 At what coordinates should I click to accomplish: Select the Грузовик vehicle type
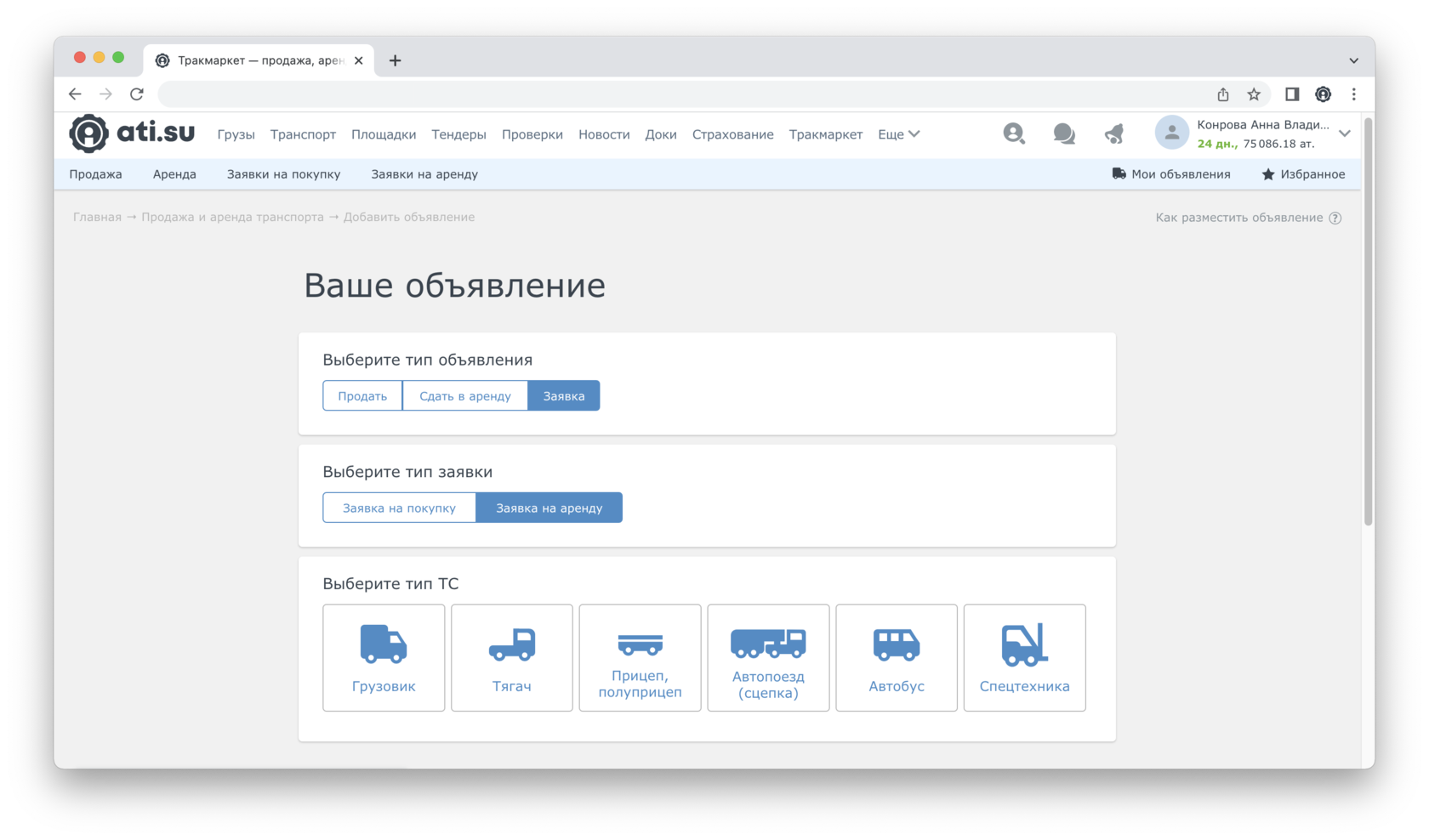tap(384, 657)
